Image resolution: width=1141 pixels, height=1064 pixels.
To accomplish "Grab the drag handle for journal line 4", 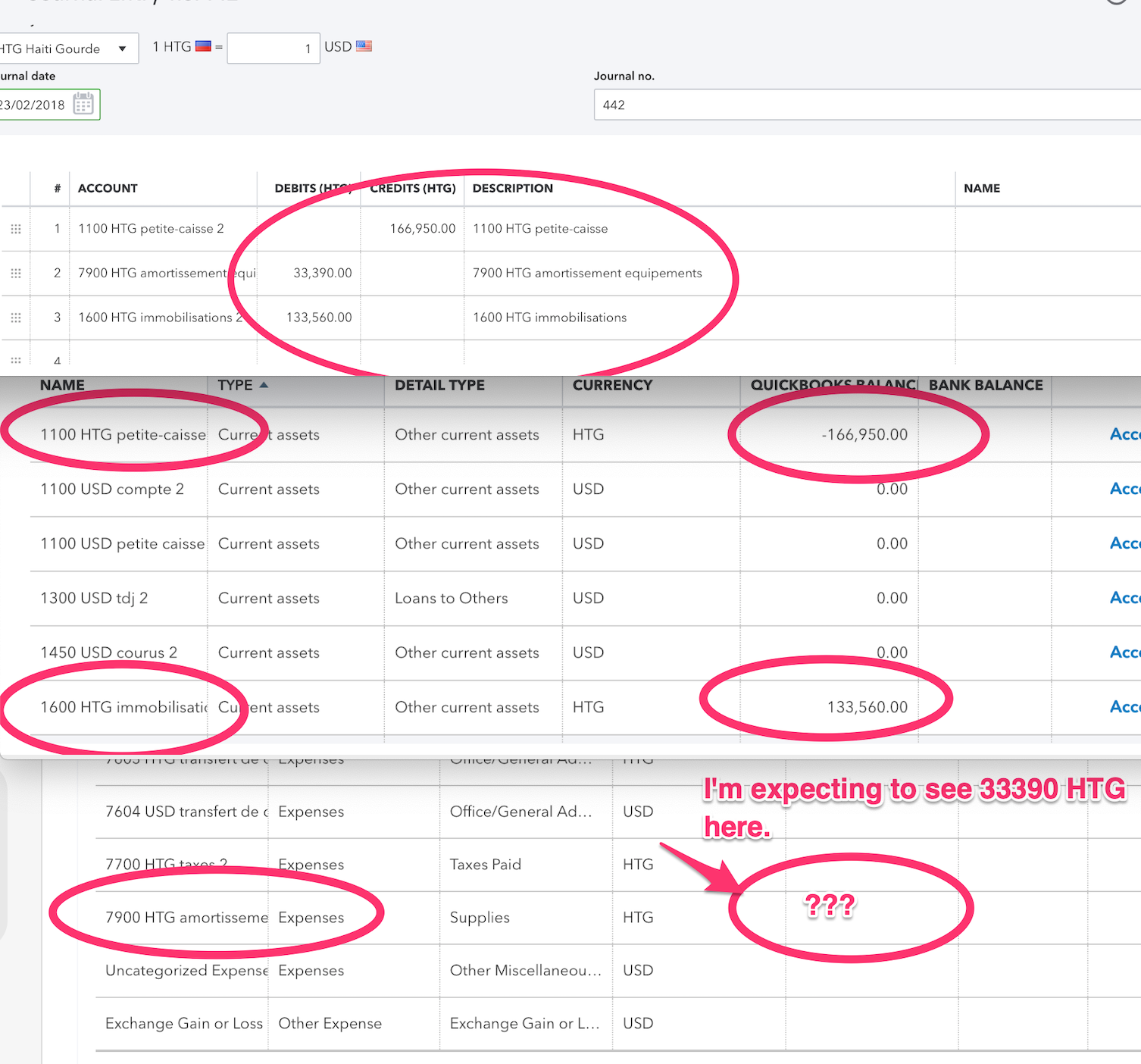I will [16, 361].
